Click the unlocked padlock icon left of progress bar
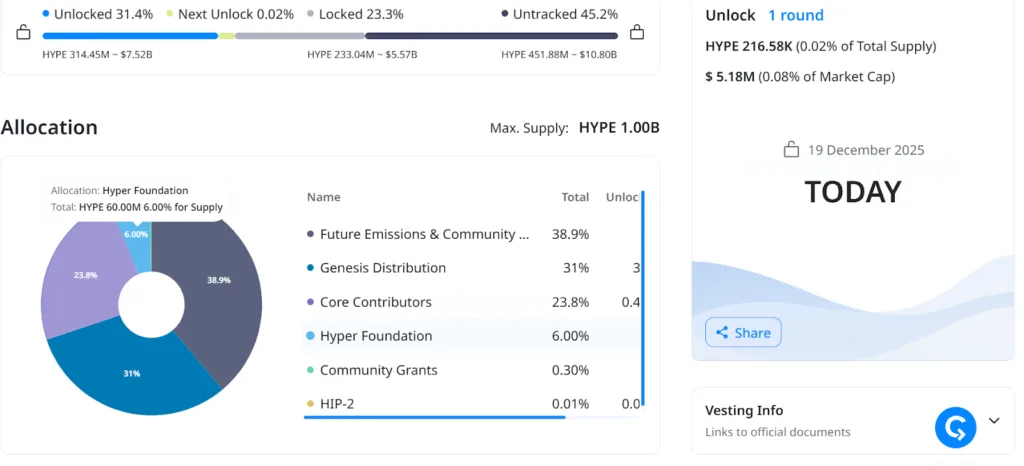 (x=23, y=33)
